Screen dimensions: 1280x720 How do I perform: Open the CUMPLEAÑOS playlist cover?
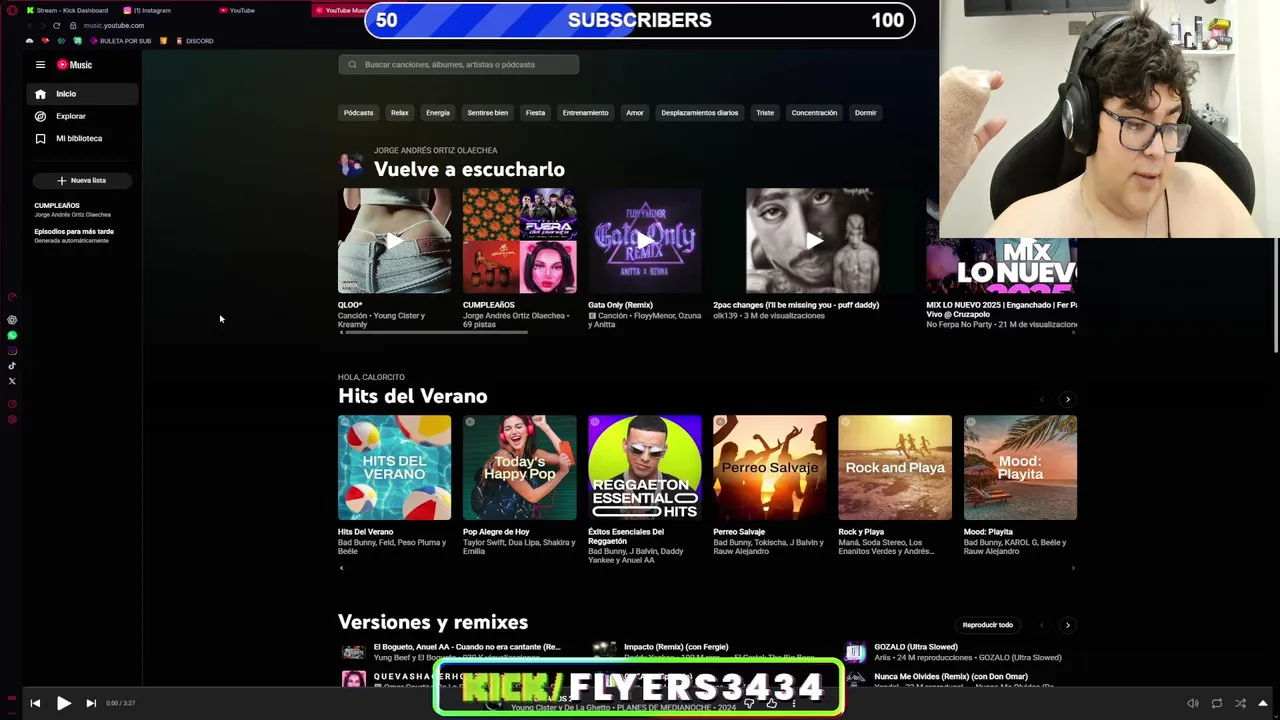(x=519, y=241)
